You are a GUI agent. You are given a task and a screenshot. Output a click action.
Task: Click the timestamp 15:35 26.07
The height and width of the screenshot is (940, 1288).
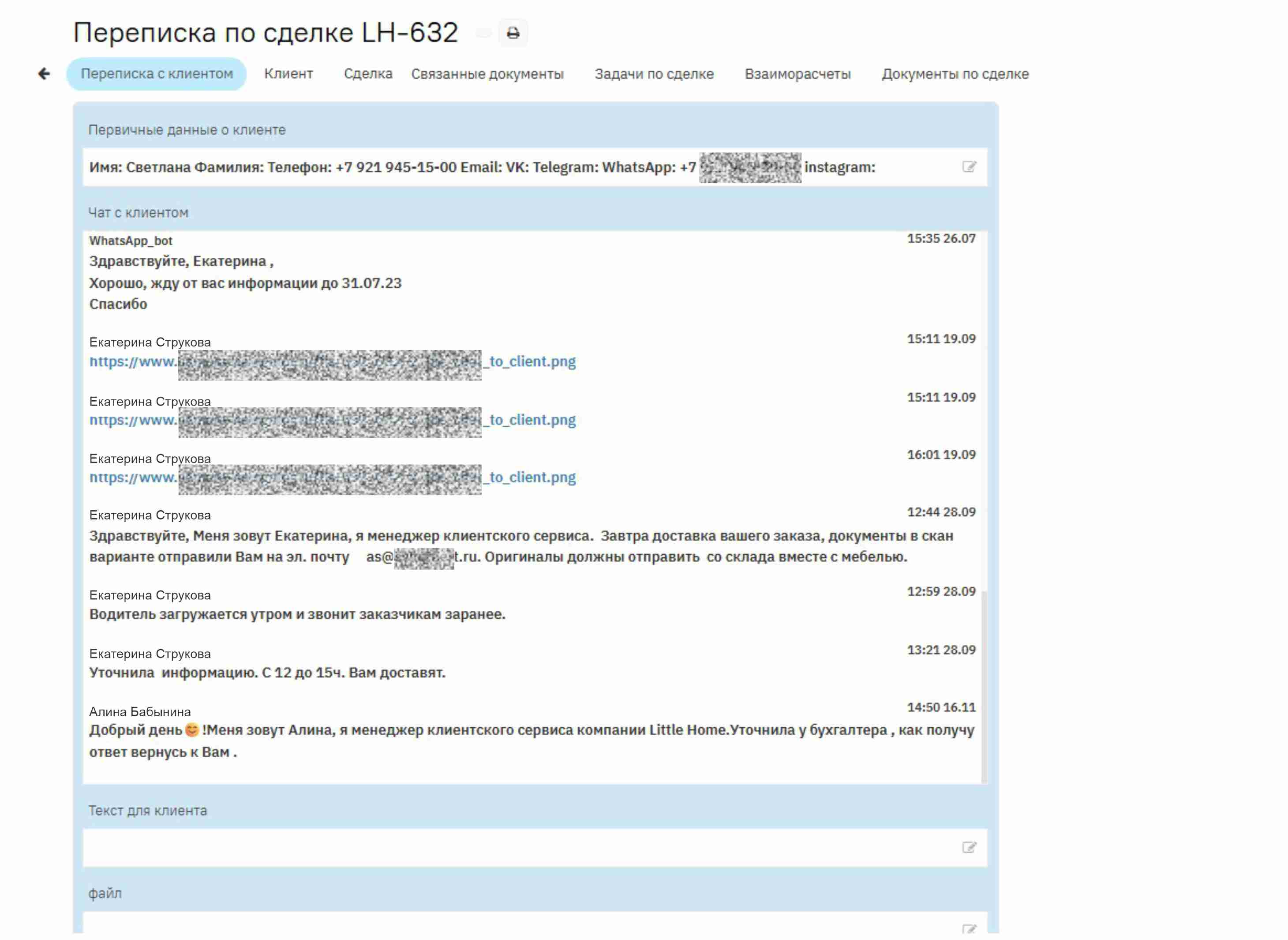[941, 238]
